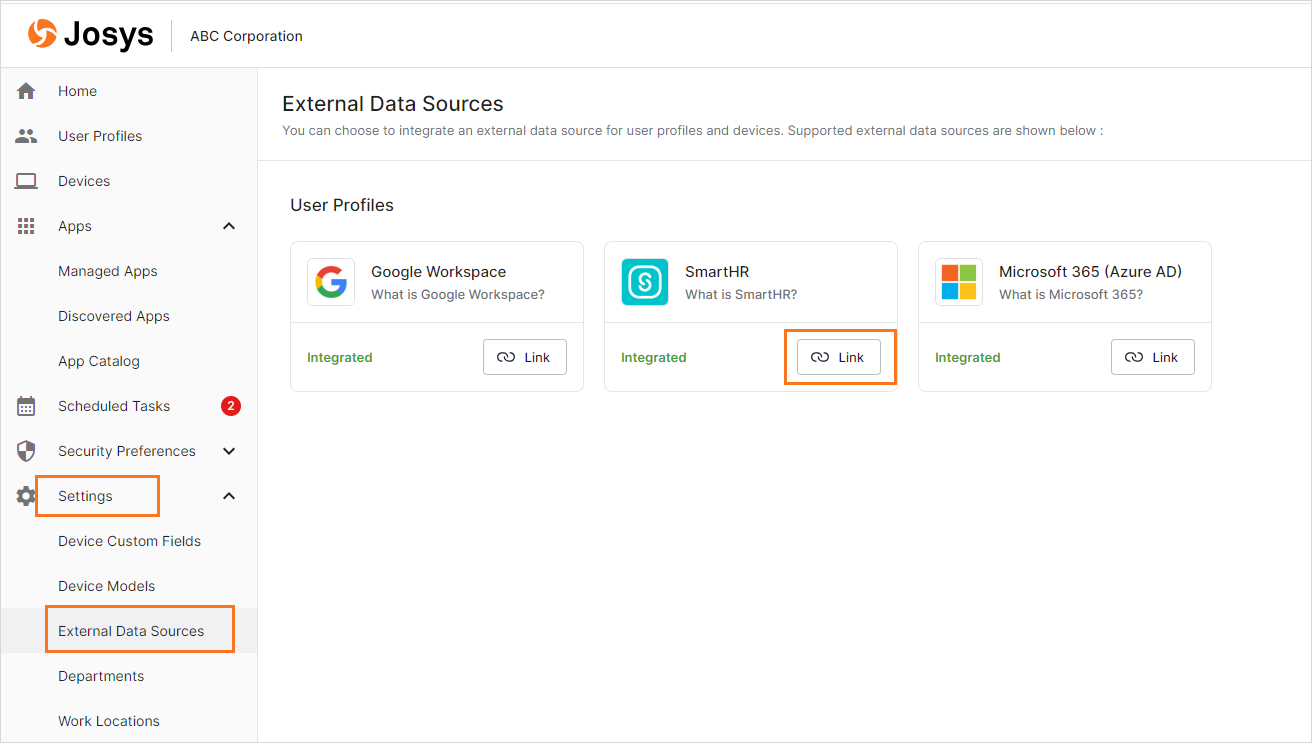
Task: Click the Security Preferences shield icon
Action: 26,451
